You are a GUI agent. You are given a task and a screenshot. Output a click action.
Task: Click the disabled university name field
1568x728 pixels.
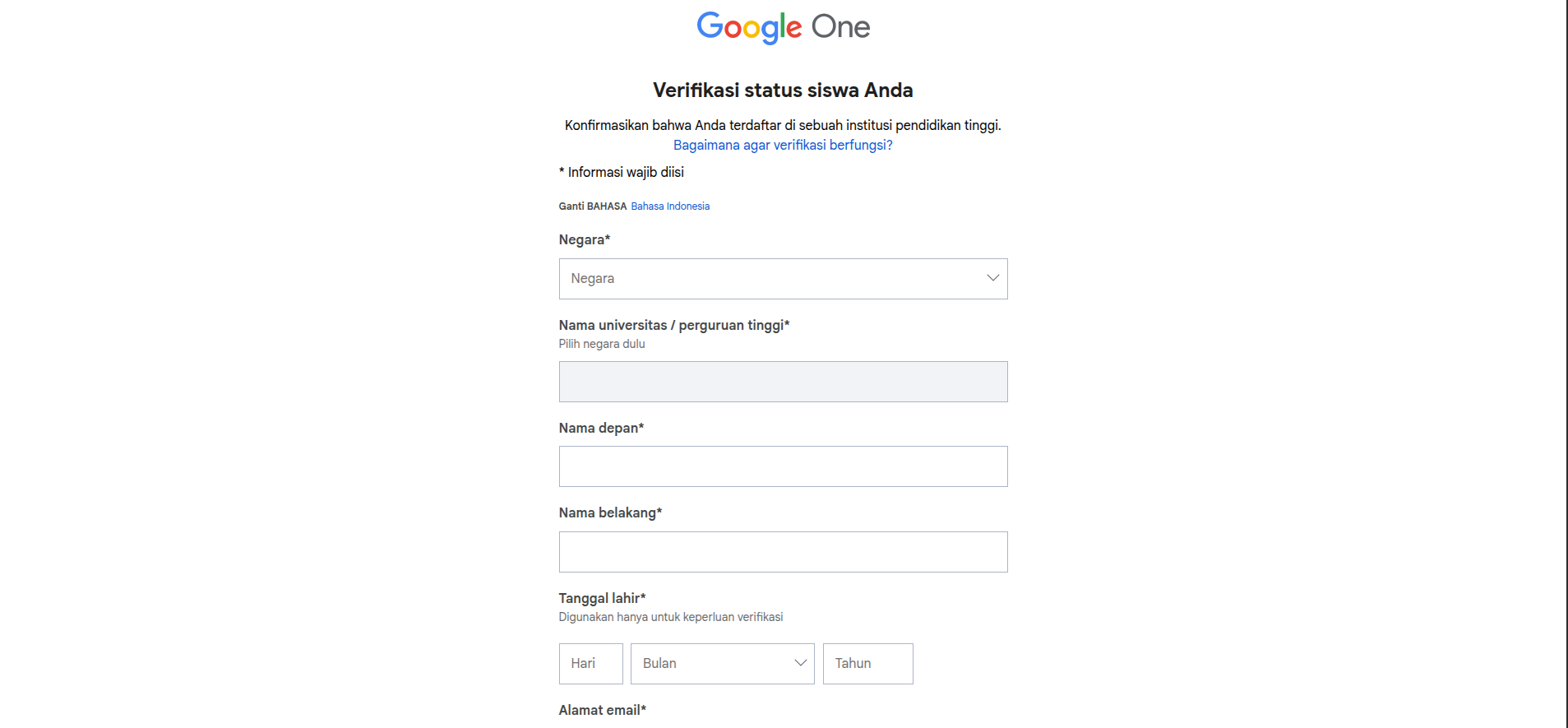783,382
